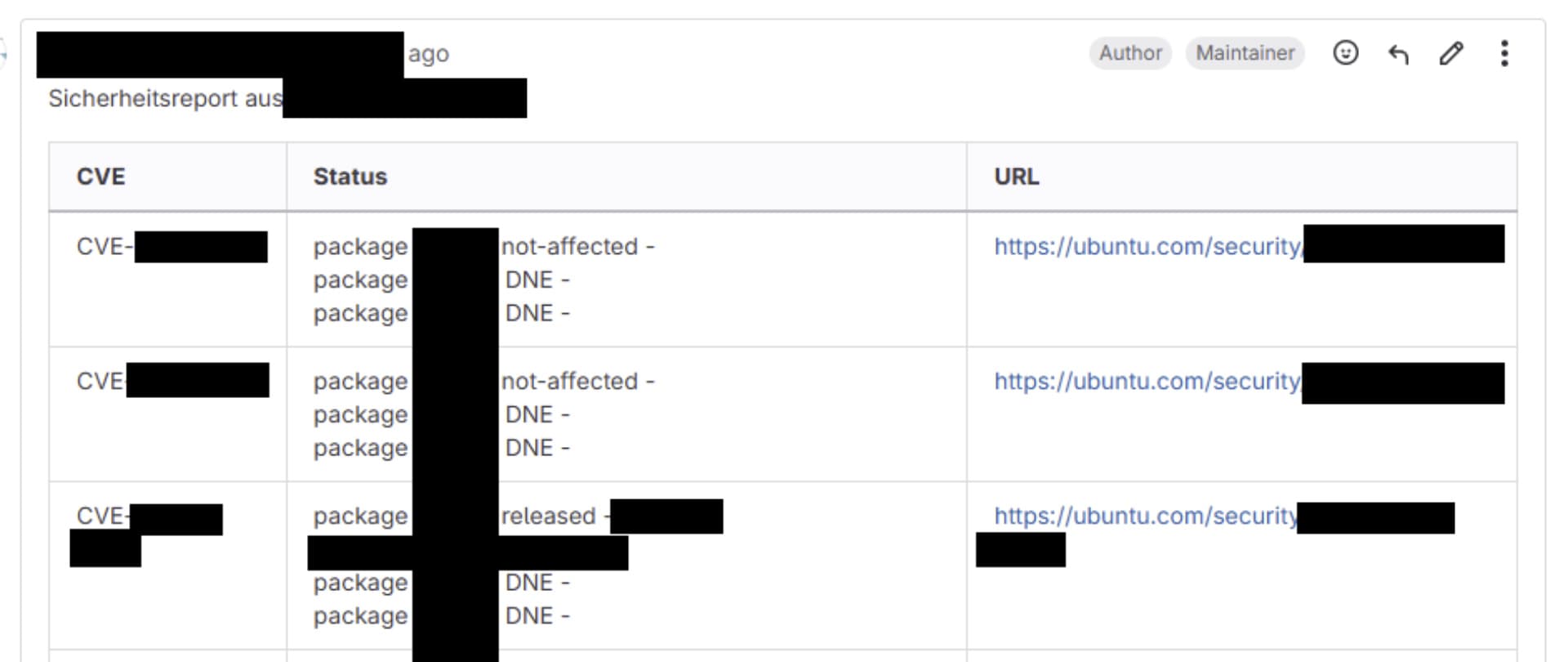Click 'not-affected' status text in first row

tap(570, 246)
